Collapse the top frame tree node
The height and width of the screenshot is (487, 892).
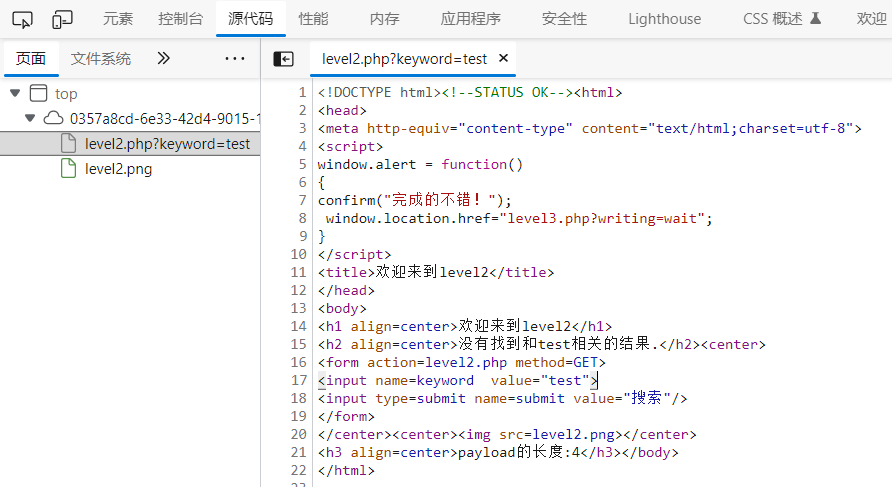pyautogui.click(x=15, y=93)
